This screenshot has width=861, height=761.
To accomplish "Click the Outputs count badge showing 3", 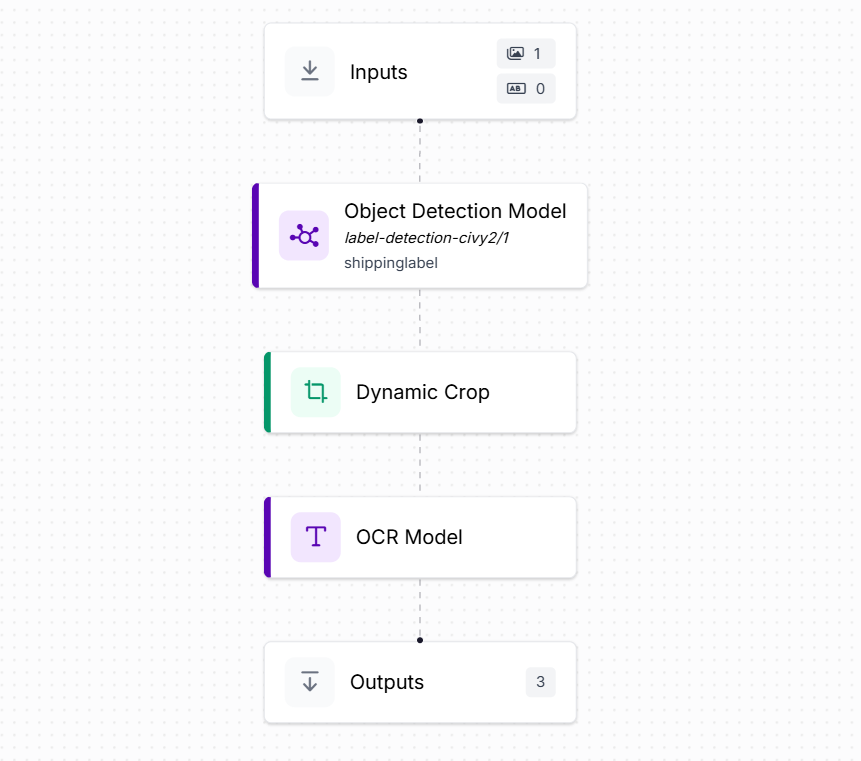I will [540, 682].
